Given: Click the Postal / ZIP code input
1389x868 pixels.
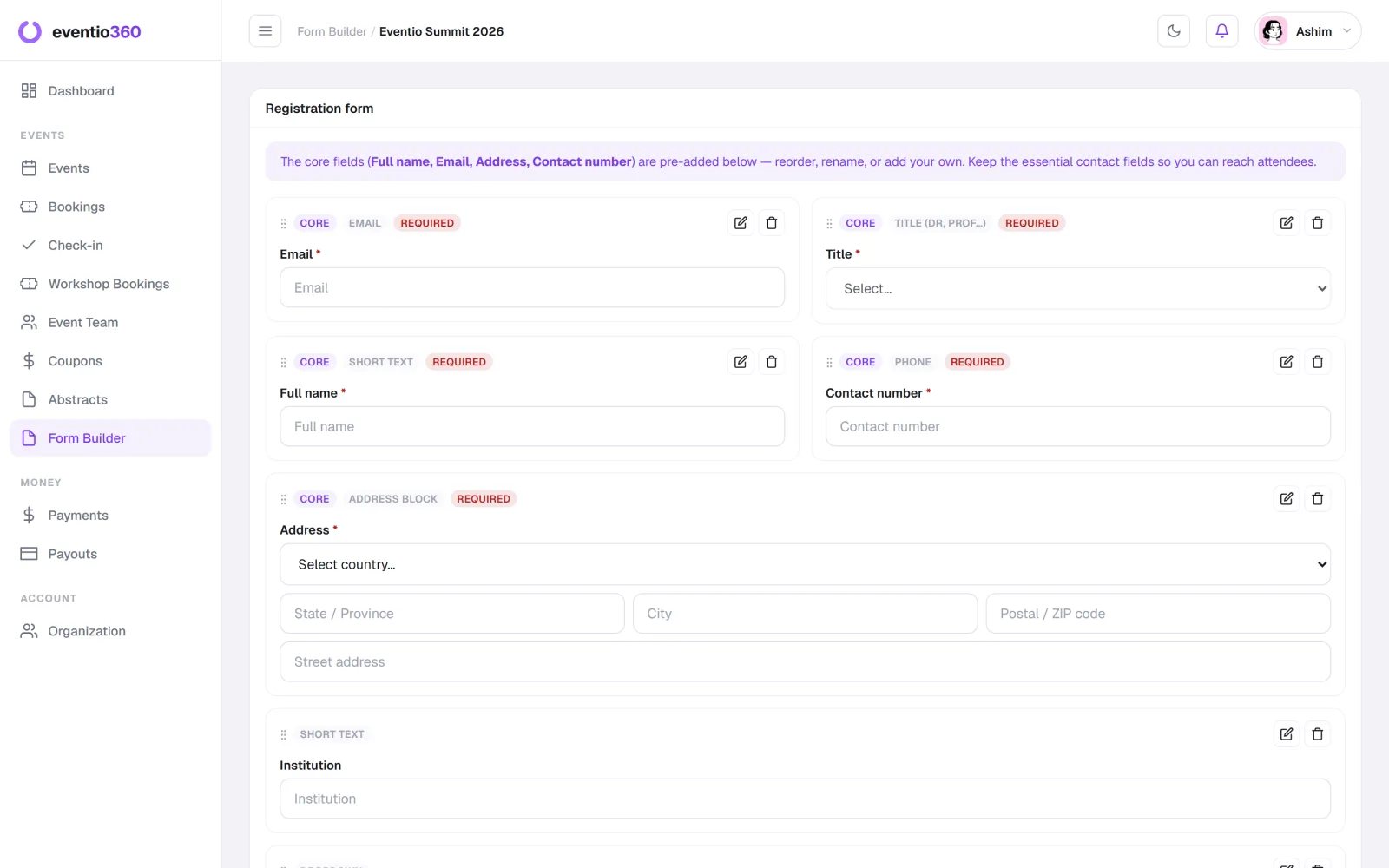Looking at the screenshot, I should pos(1158,614).
